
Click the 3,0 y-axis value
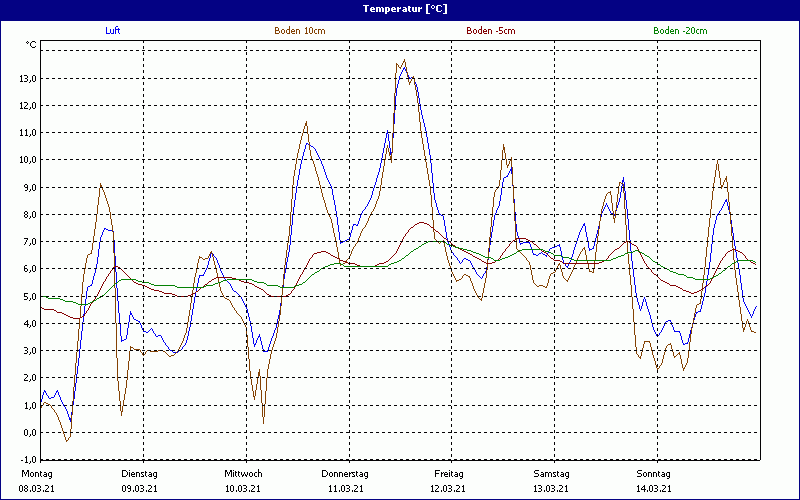pos(29,351)
